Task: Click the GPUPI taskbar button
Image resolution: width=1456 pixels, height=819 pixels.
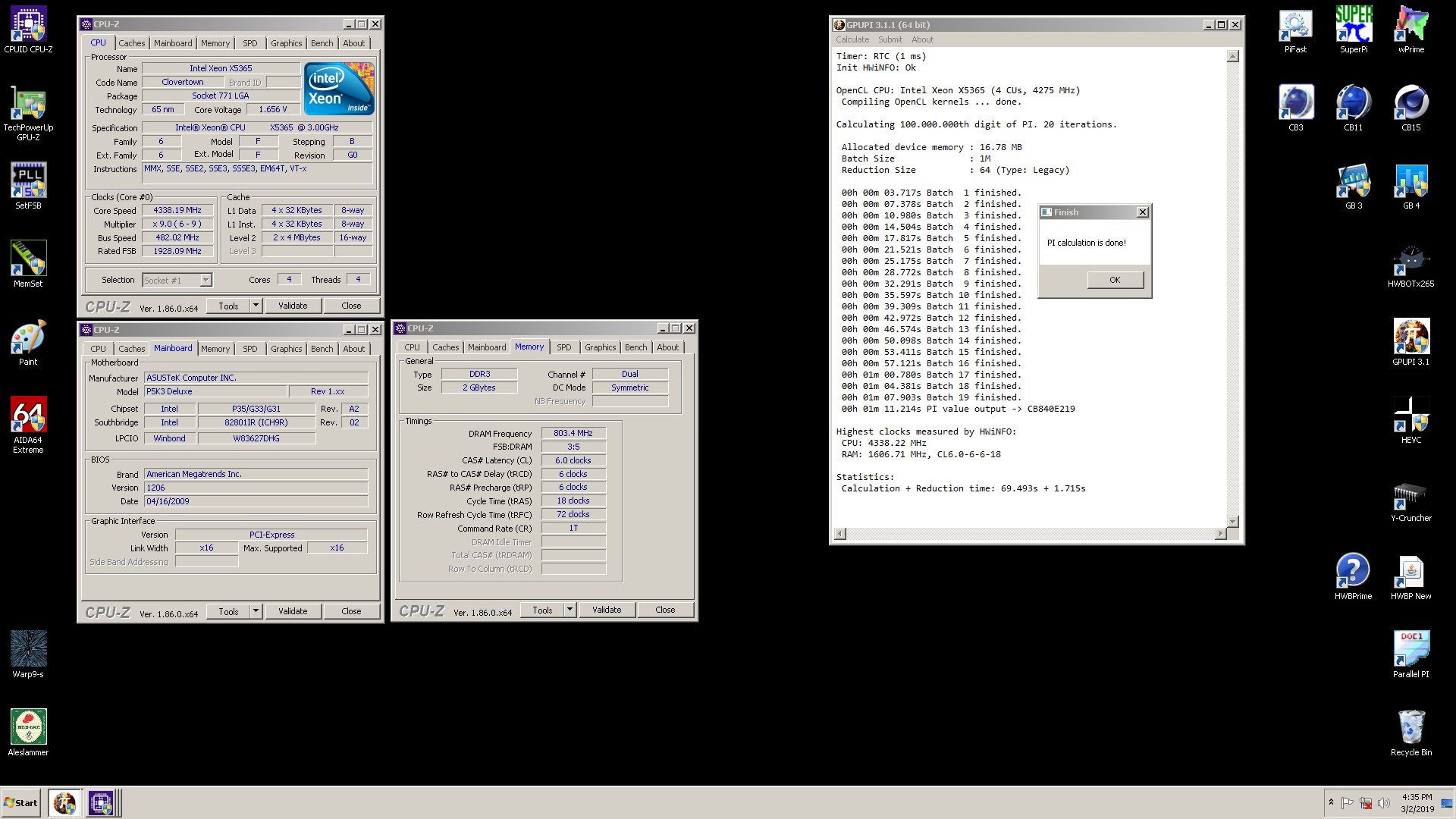Action: pyautogui.click(x=64, y=803)
